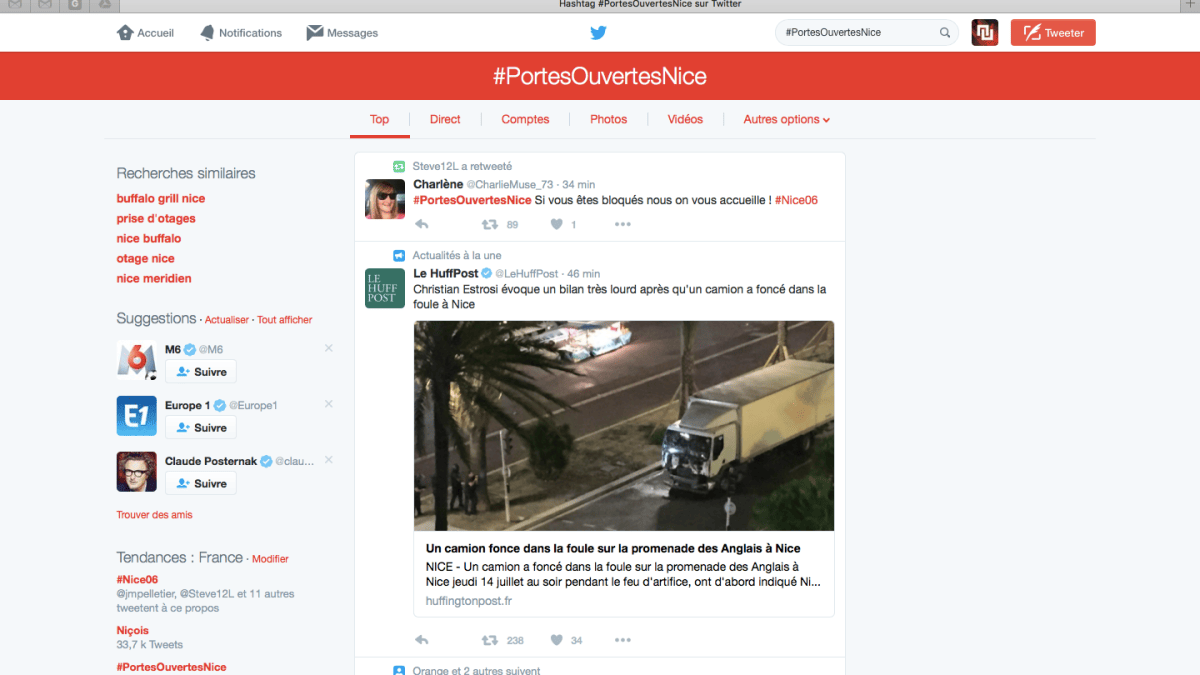1200x675 pixels.
Task: Select similar search prise d'otages
Action: click(156, 219)
